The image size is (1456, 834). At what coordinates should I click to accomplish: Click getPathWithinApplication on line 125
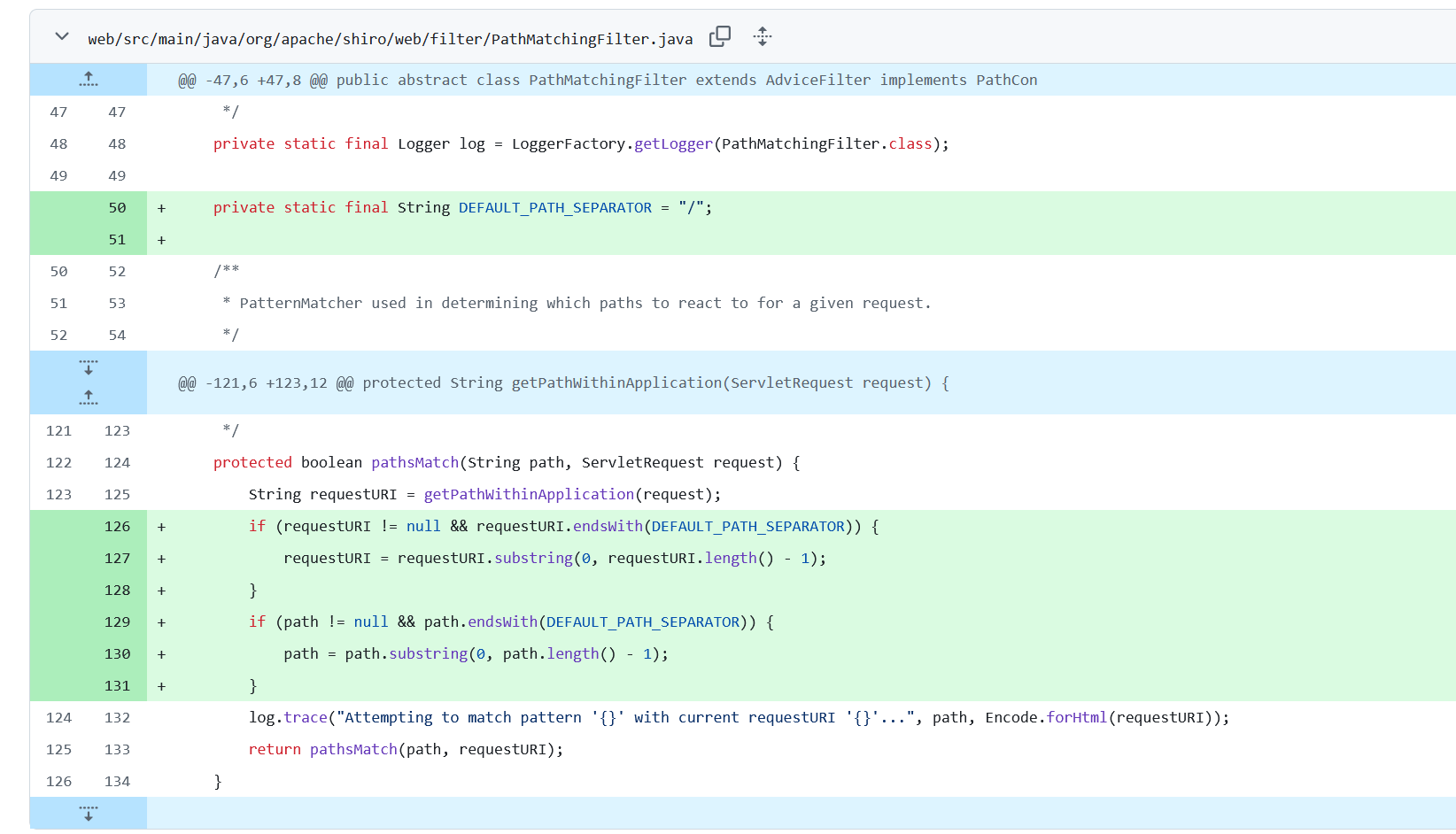click(529, 494)
